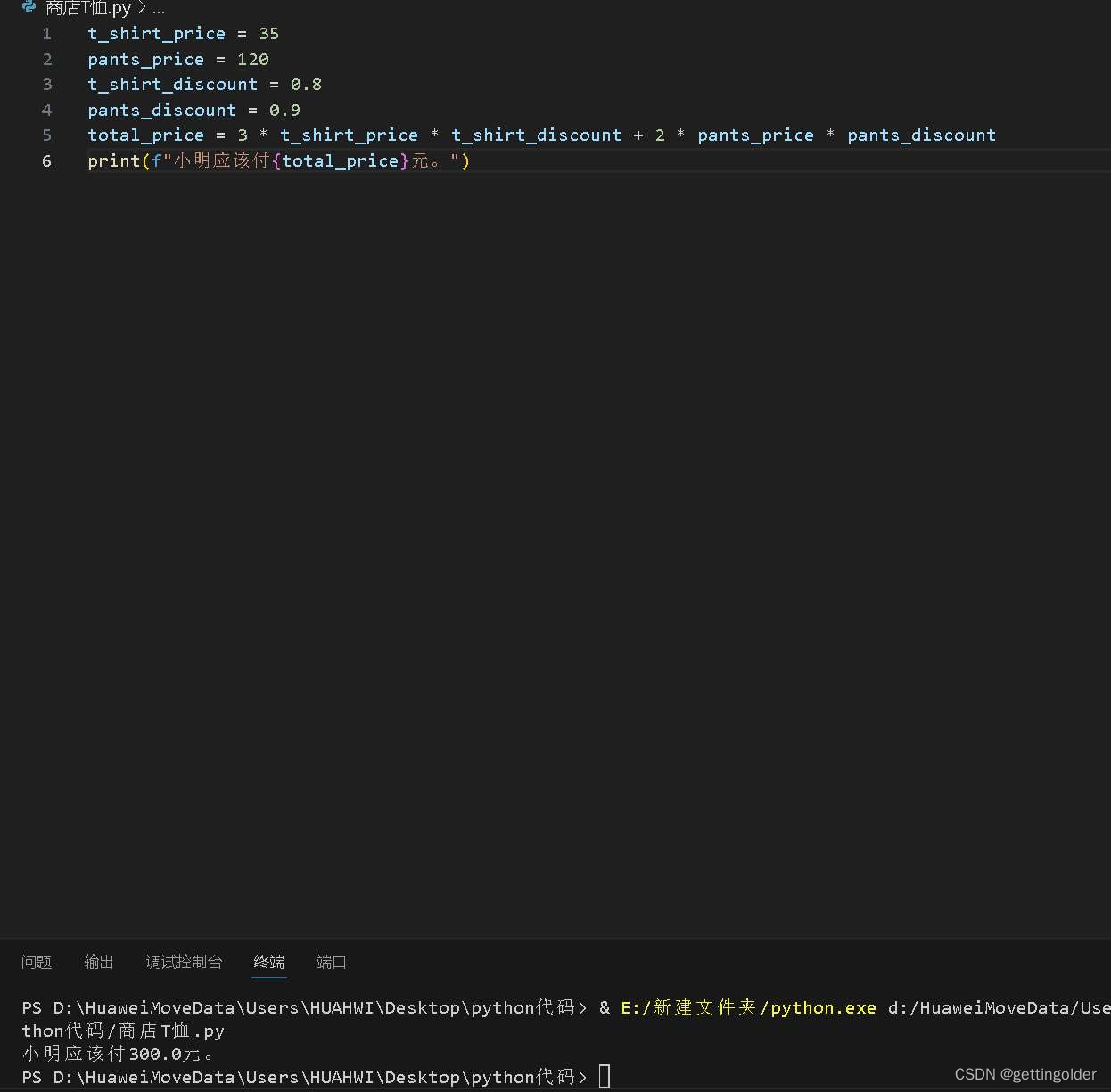Screen dimensions: 1111x1092
Task: Click the thon代码/商店T恤.py terminal line
Action: [123, 1030]
